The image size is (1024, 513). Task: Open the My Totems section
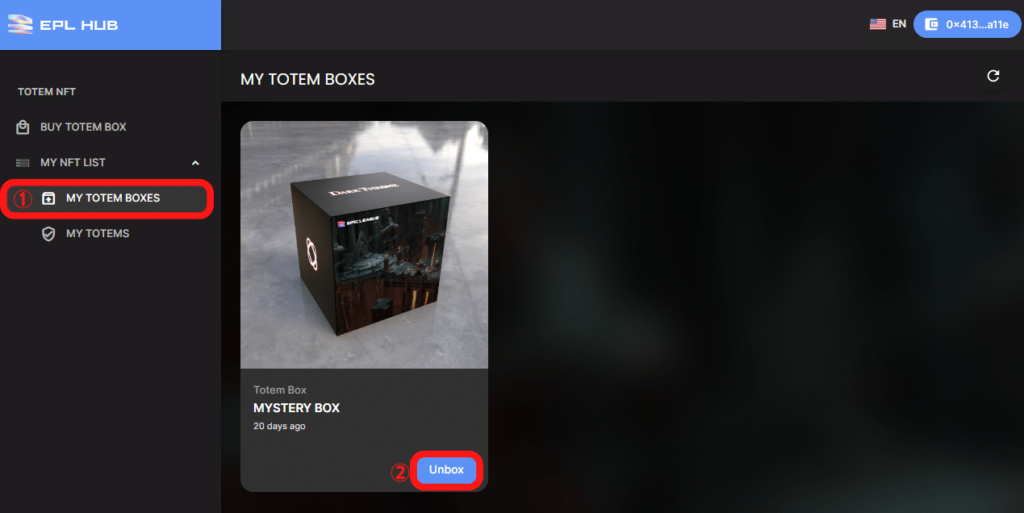coord(97,234)
